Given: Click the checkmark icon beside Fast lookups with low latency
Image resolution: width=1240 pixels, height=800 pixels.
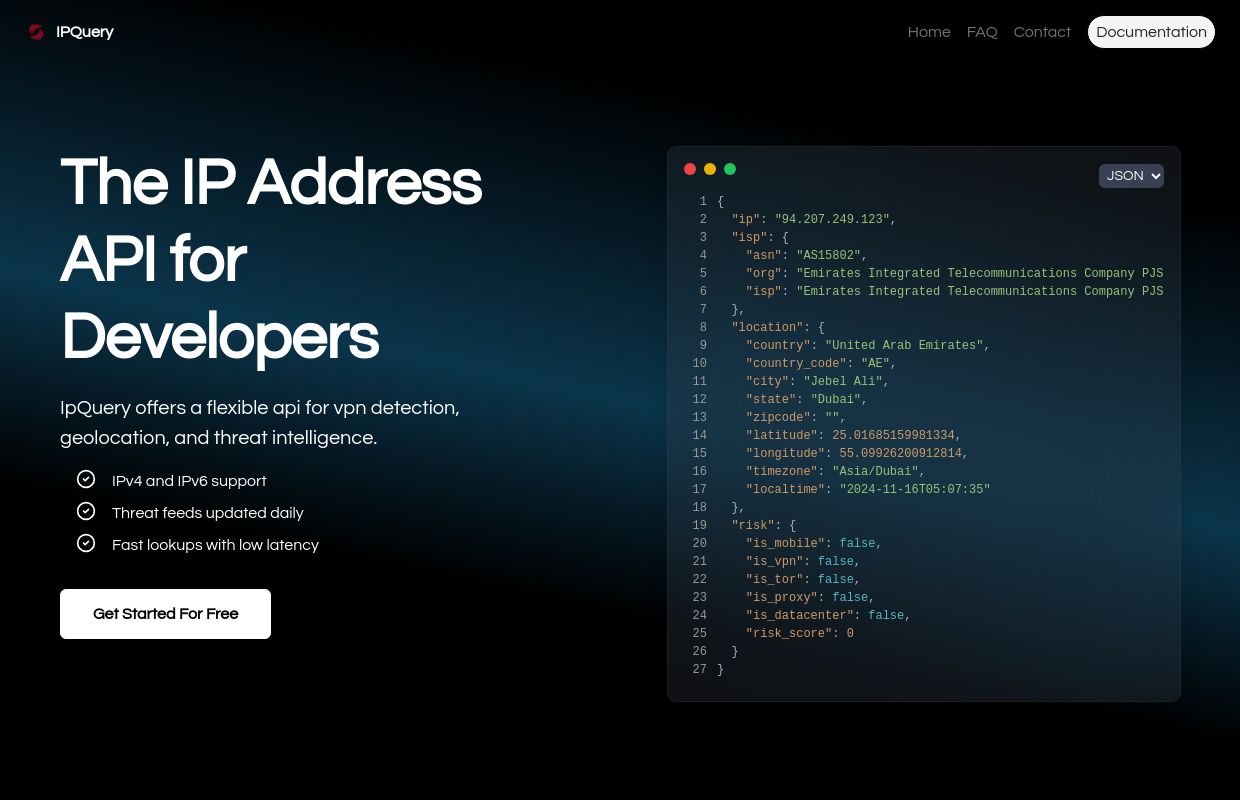Looking at the screenshot, I should [86, 543].
